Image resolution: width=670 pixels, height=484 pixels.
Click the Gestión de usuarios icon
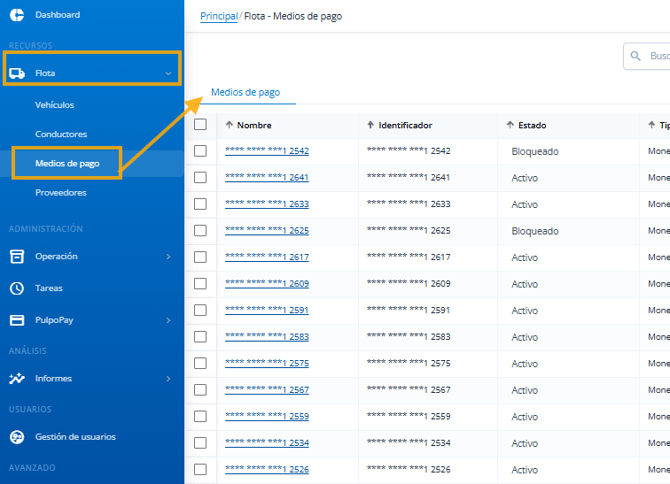point(17,437)
